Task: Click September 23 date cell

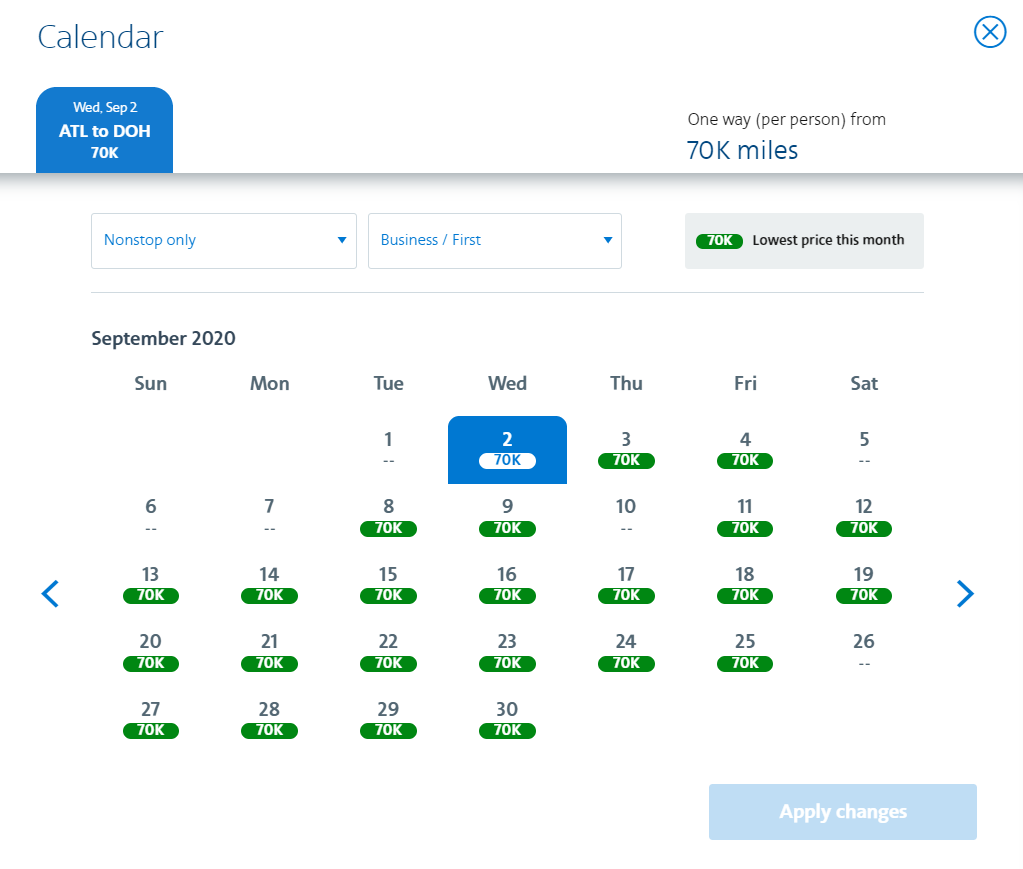Action: 507,652
